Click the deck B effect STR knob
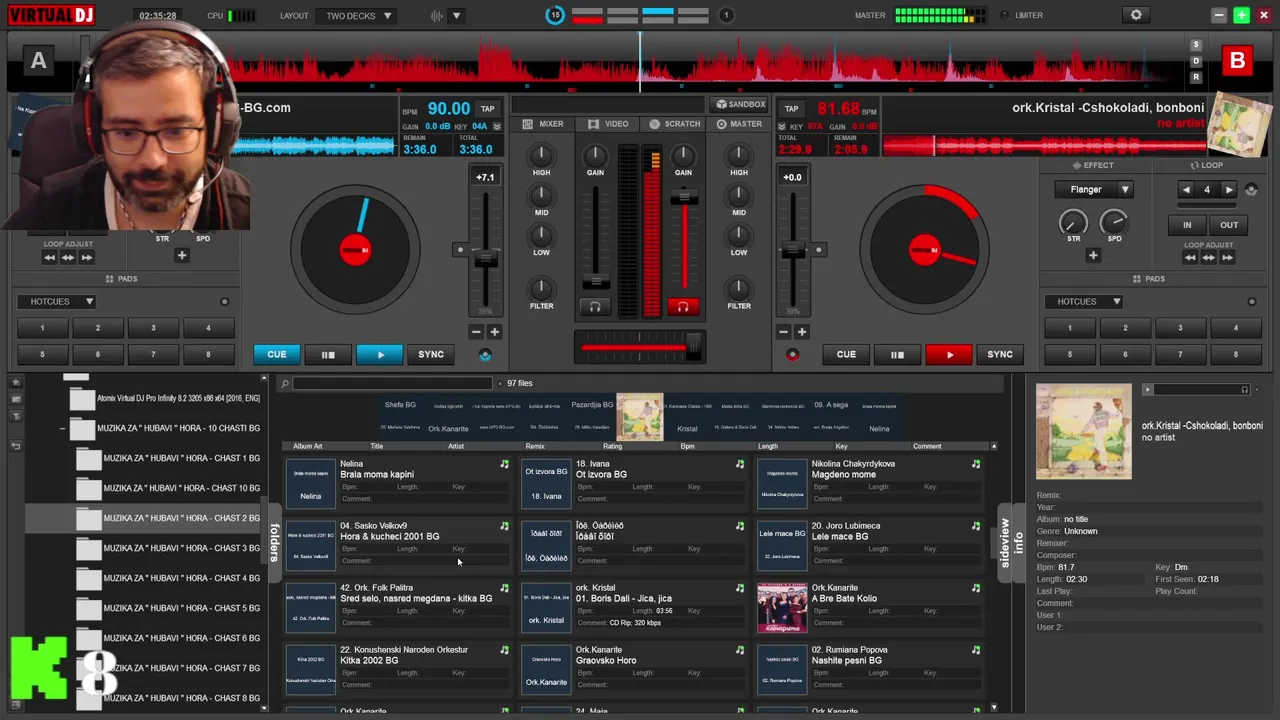 coord(1073,222)
